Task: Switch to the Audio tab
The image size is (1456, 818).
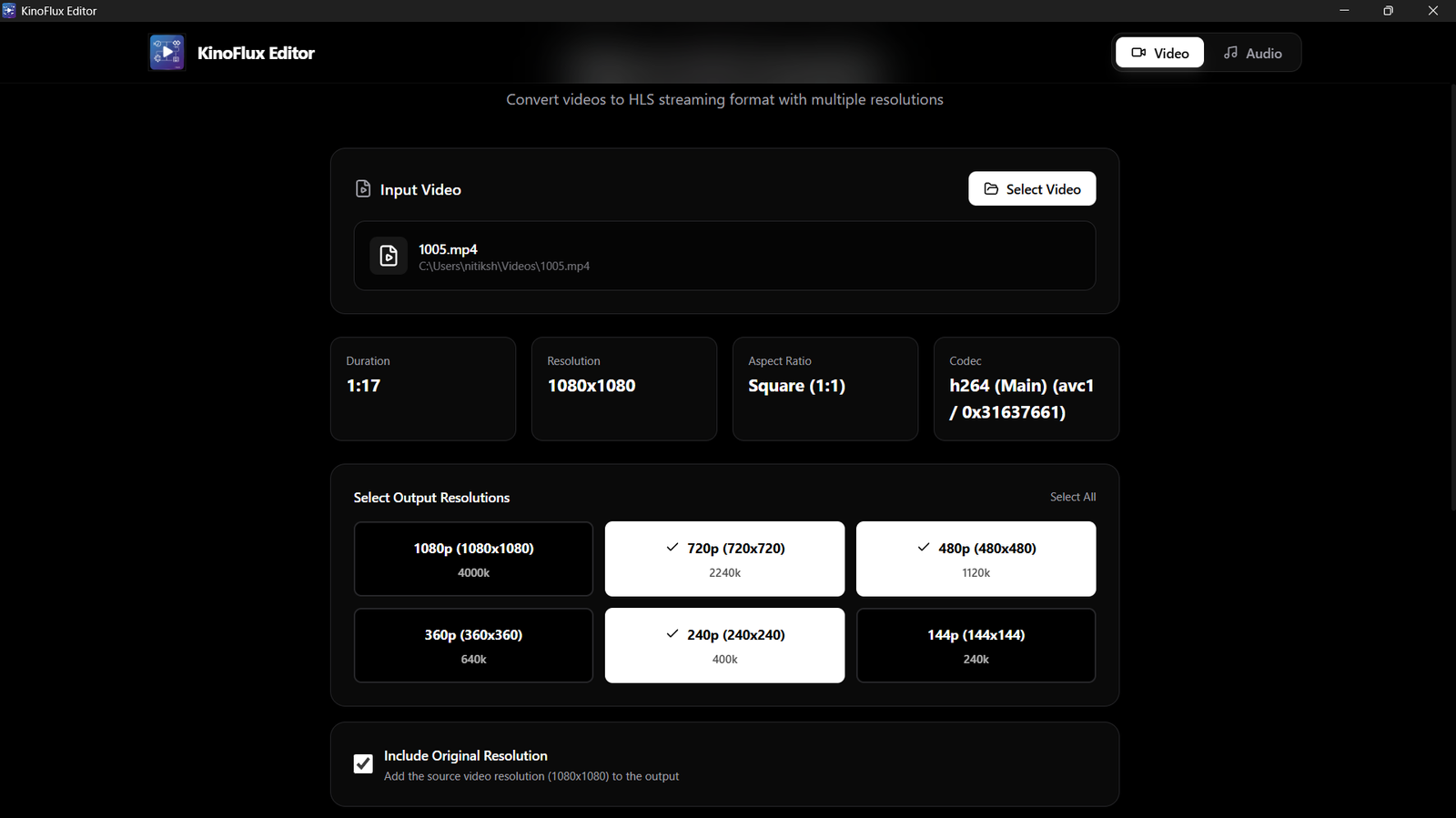Action: tap(1252, 53)
